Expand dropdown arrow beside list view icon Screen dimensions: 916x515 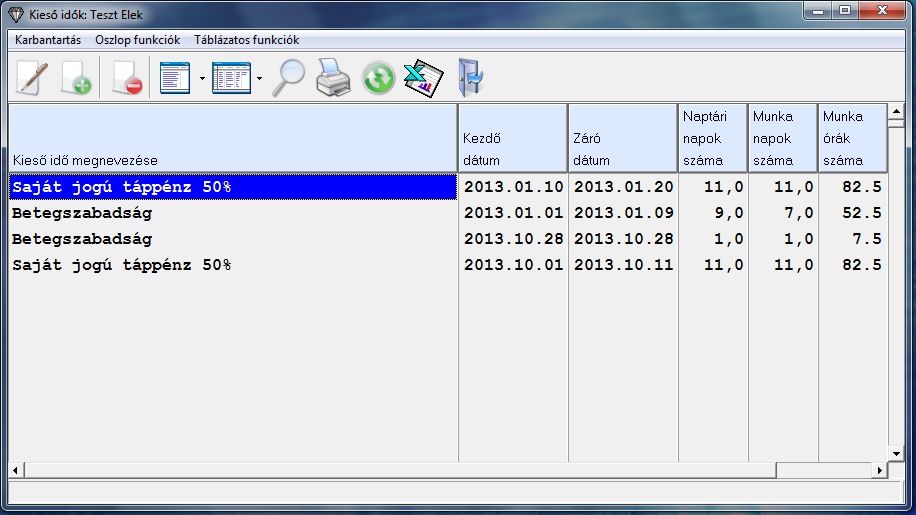[202, 78]
